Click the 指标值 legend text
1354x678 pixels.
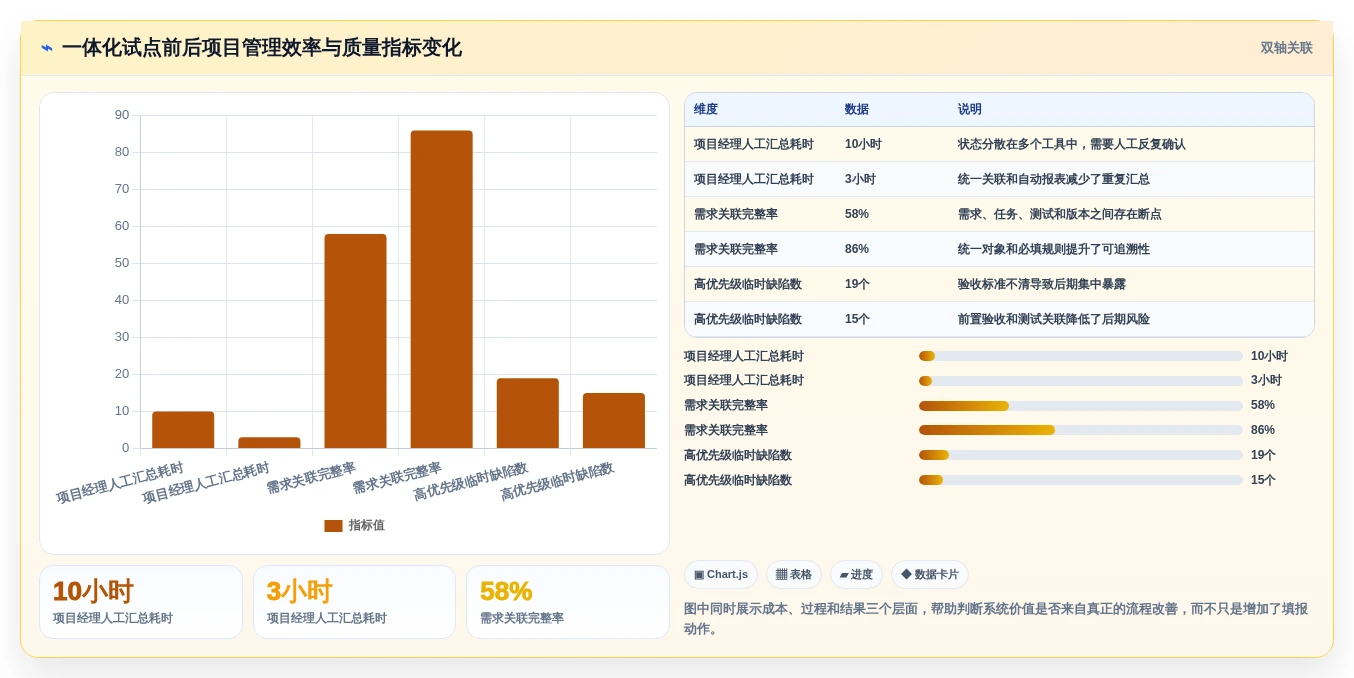click(366, 526)
